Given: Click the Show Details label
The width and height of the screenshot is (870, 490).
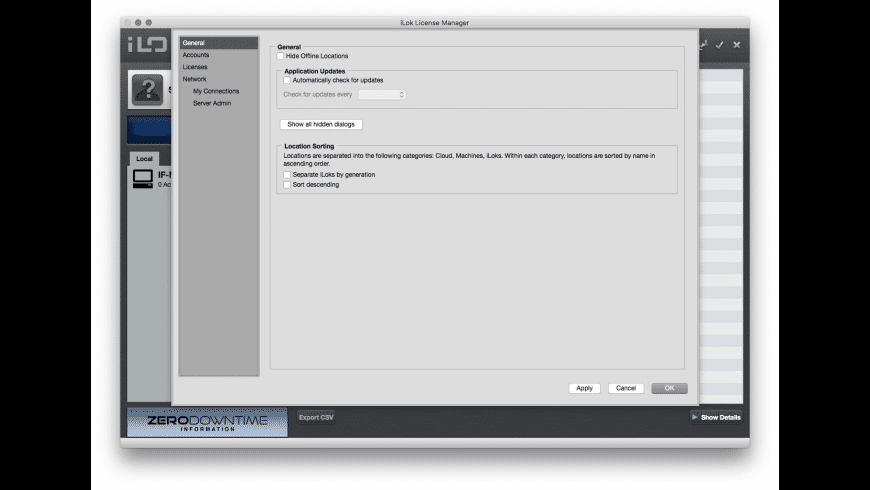Looking at the screenshot, I should (x=720, y=417).
